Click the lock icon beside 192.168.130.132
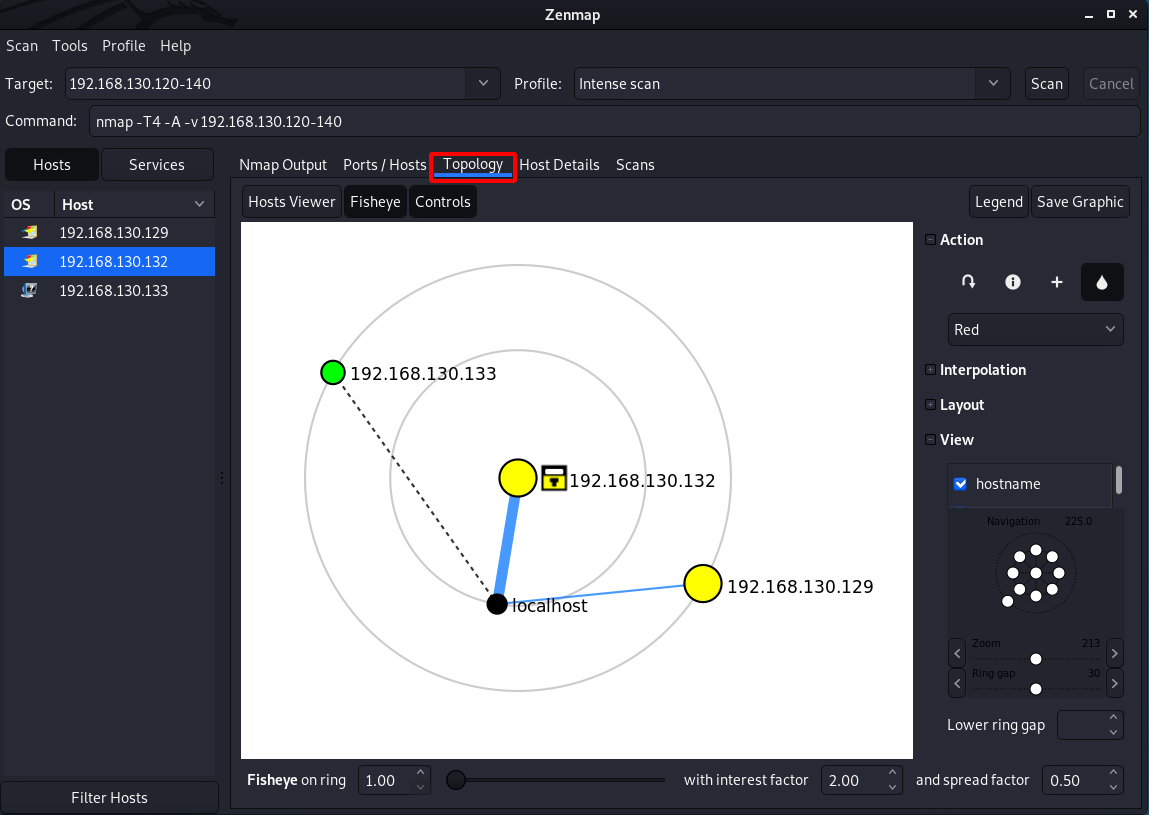Image resolution: width=1149 pixels, height=815 pixels. 554,478
